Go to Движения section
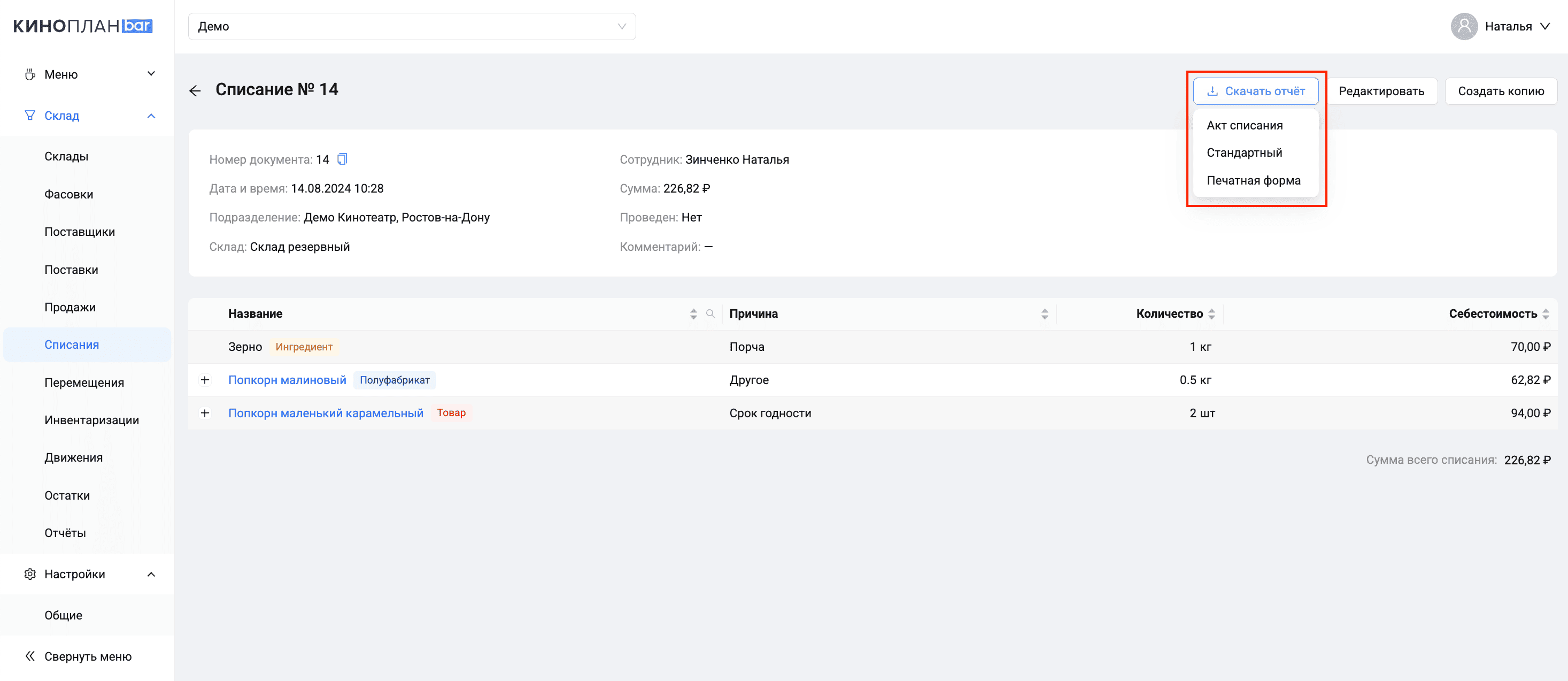 [74, 457]
